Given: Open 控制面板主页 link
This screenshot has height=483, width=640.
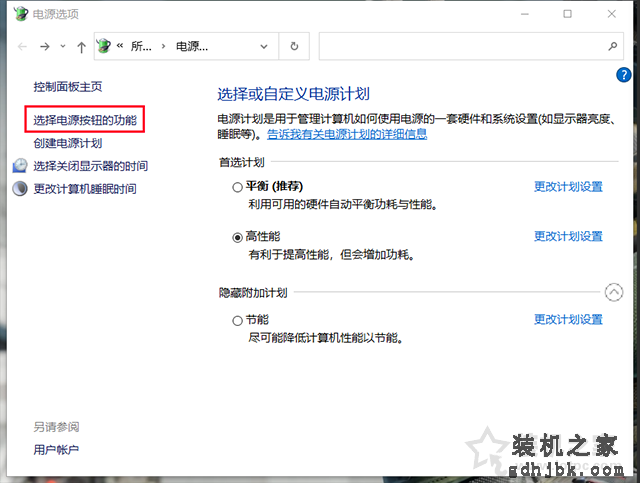Looking at the screenshot, I should pos(68,87).
